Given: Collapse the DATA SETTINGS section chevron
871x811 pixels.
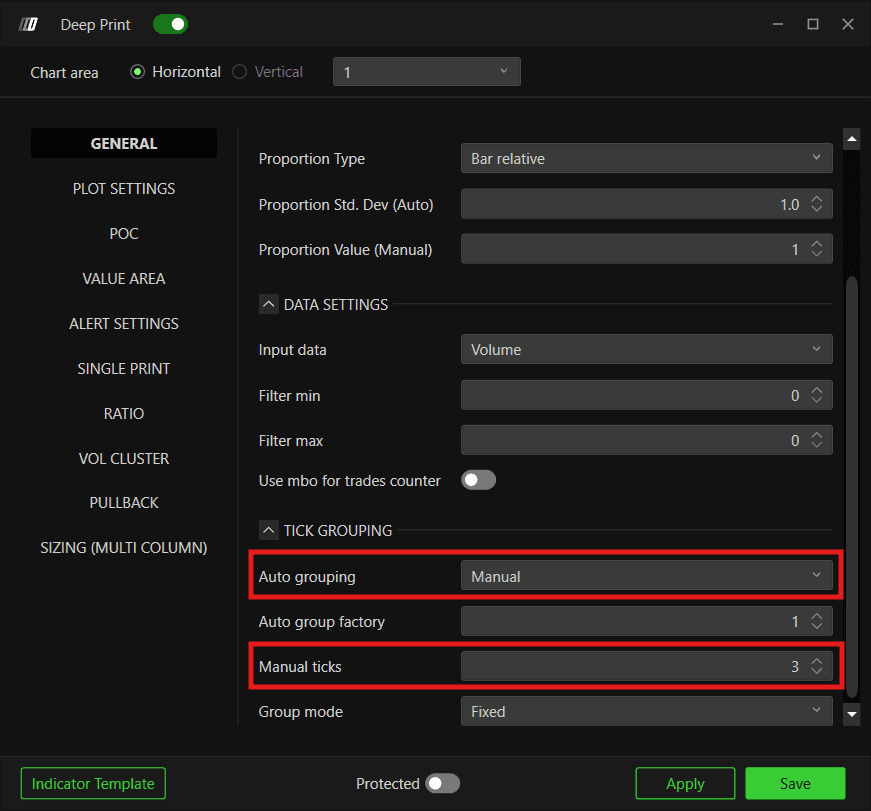Looking at the screenshot, I should tap(268, 304).
